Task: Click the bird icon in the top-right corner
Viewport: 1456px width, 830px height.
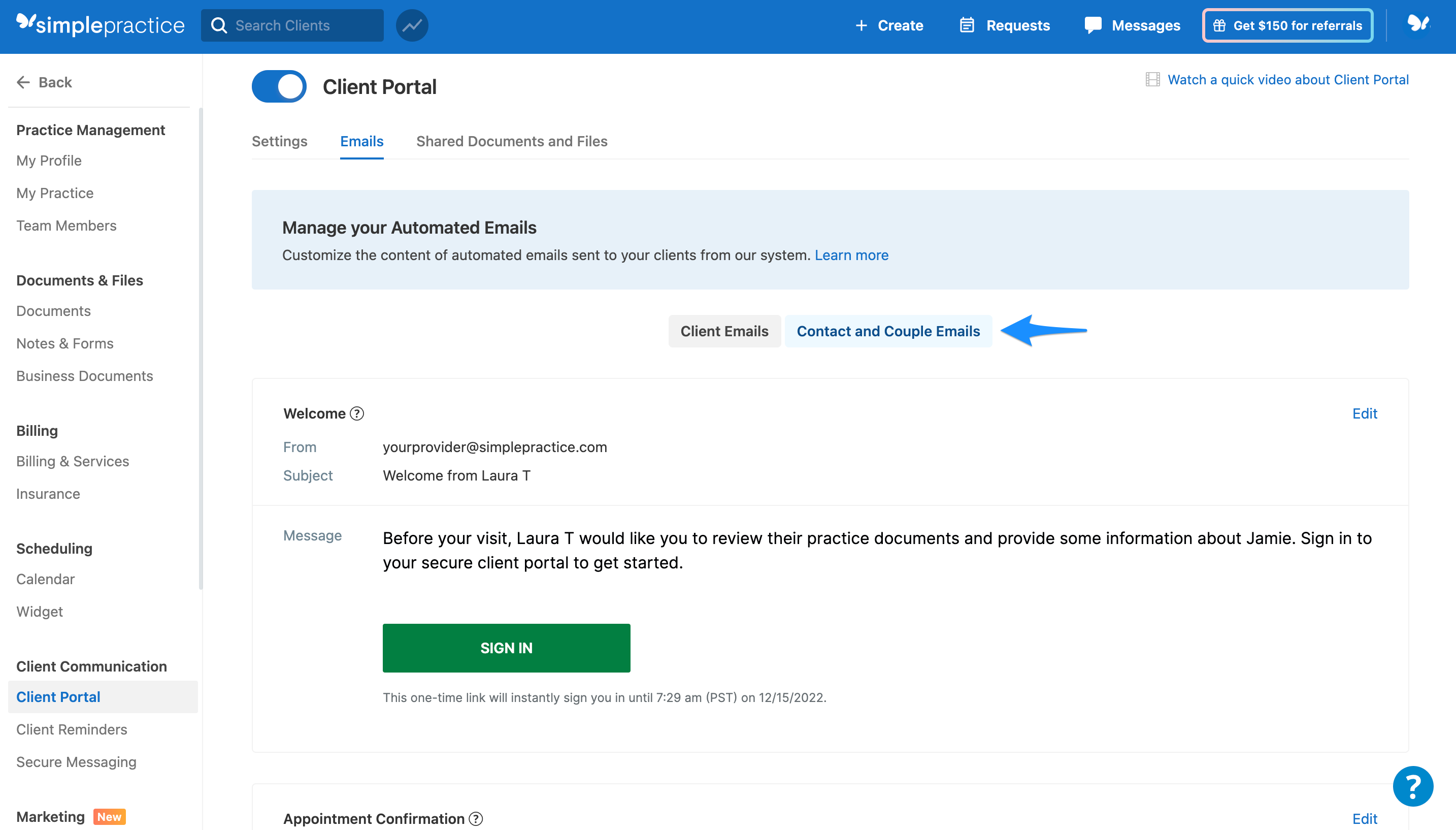Action: coord(1418,24)
